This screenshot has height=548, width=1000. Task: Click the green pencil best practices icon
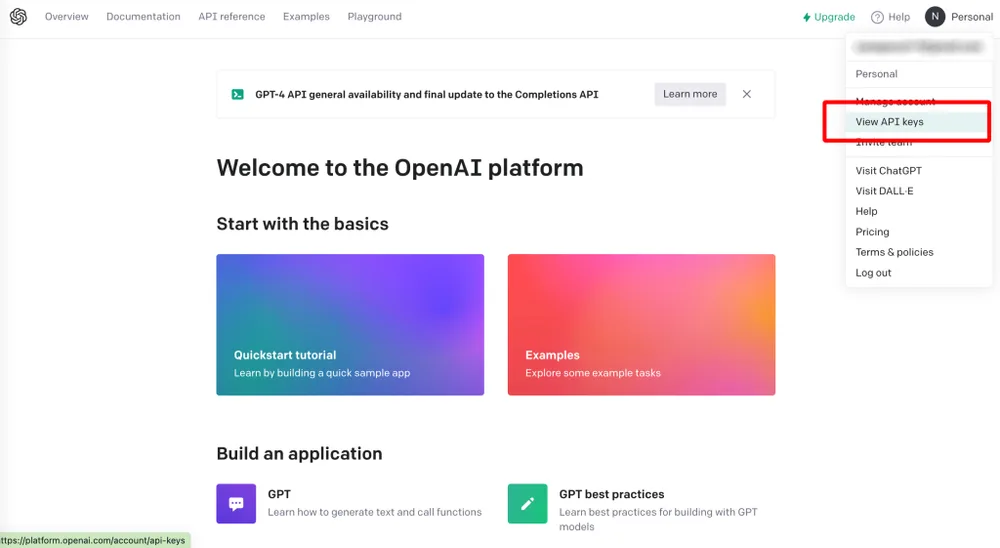527,504
